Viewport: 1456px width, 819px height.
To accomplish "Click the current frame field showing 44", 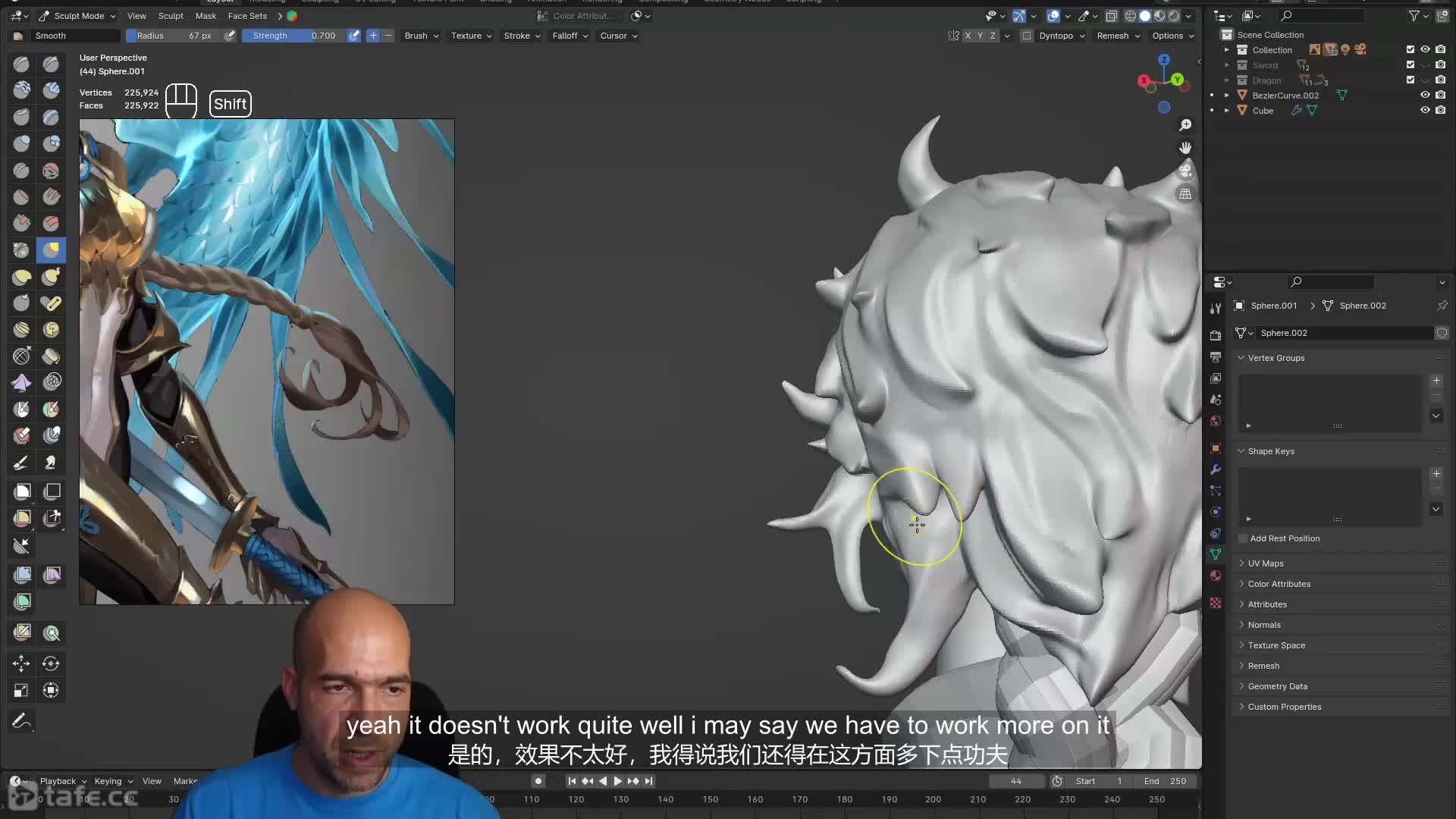I will point(1016,781).
